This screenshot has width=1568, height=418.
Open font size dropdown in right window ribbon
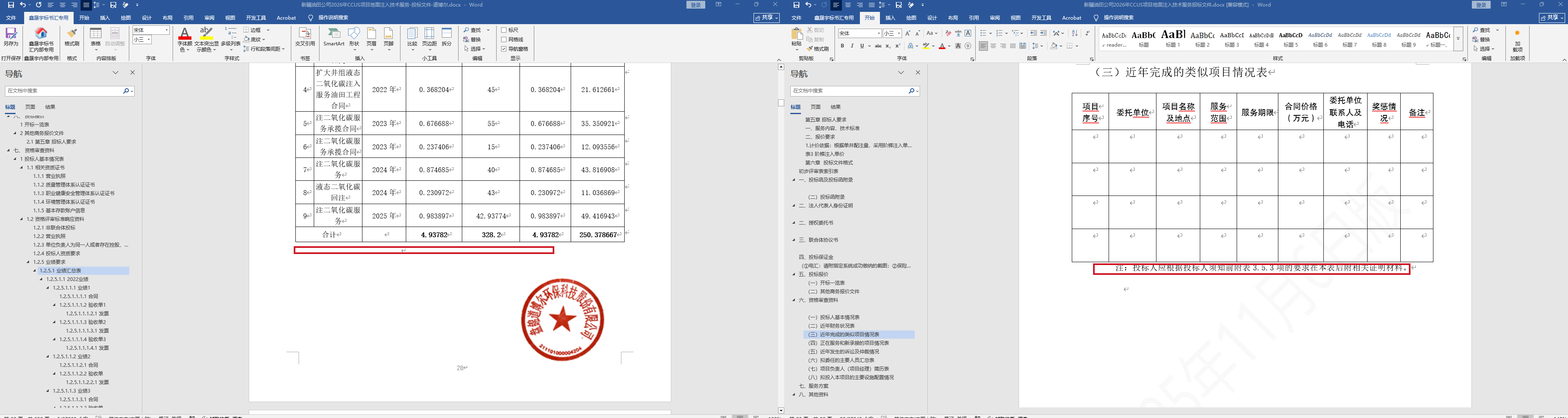click(x=899, y=34)
